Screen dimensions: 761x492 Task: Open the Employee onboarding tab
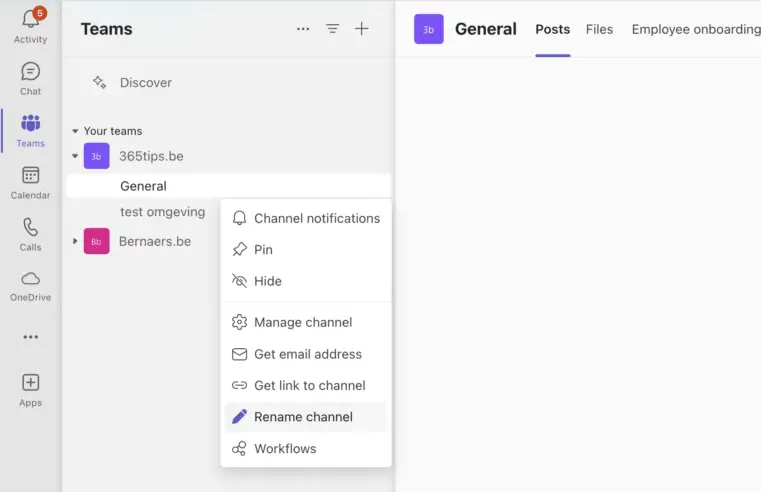[696, 30]
